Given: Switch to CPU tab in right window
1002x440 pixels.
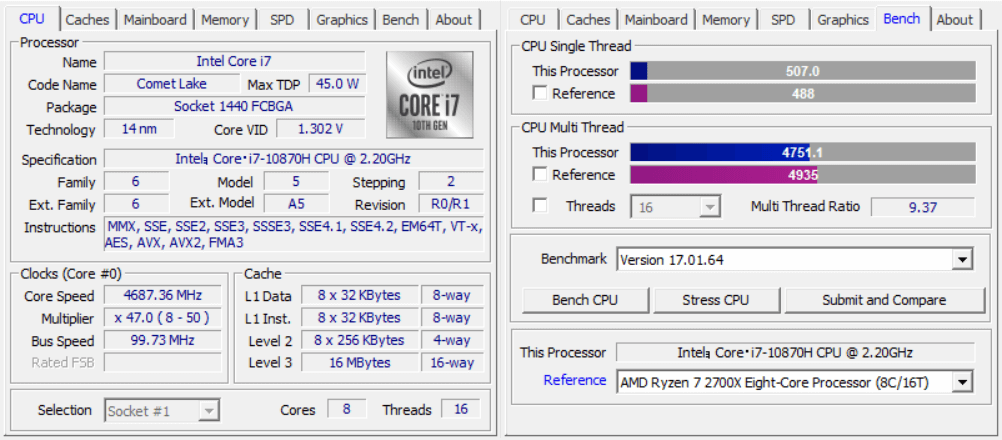Looking at the screenshot, I should [532, 20].
